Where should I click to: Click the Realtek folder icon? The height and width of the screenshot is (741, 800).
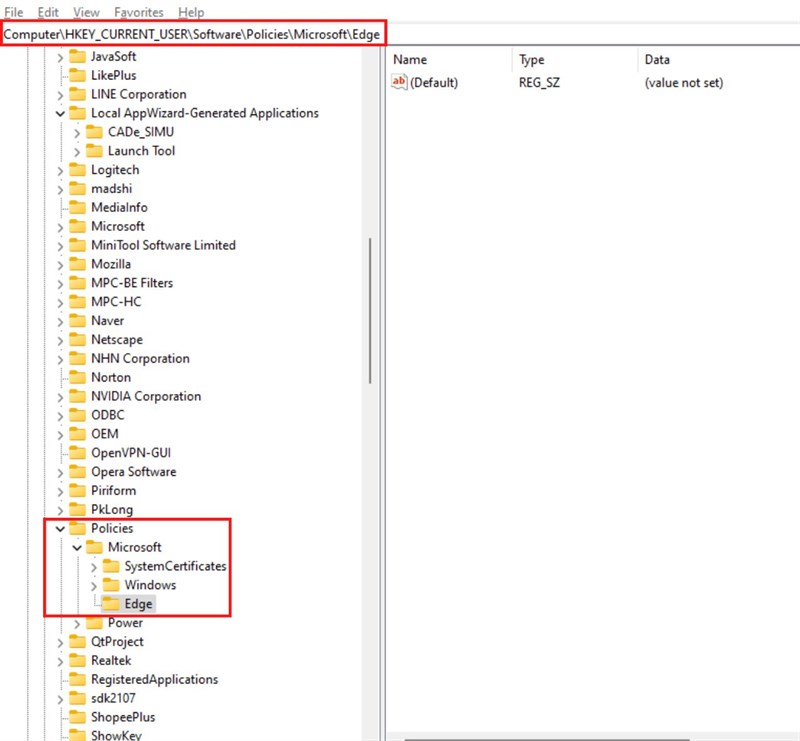pos(77,660)
